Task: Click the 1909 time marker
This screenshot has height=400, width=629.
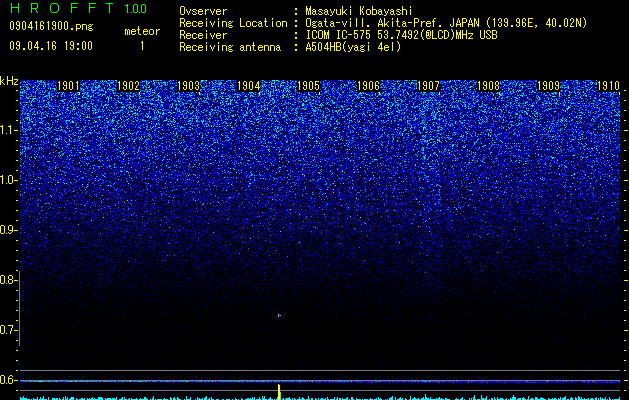Action: 548,86
